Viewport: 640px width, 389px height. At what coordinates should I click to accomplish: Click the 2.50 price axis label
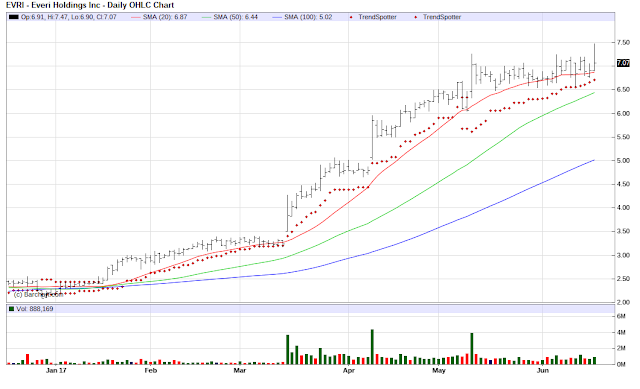(x=623, y=279)
